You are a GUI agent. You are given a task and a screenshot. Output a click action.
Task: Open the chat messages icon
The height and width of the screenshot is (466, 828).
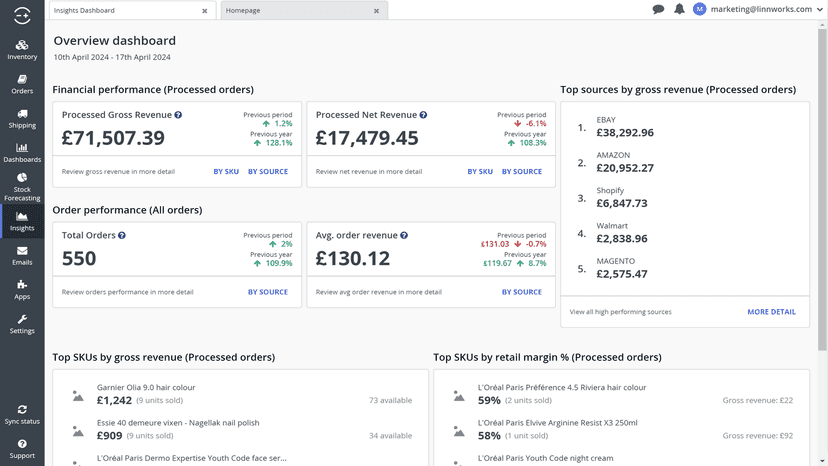pos(658,9)
